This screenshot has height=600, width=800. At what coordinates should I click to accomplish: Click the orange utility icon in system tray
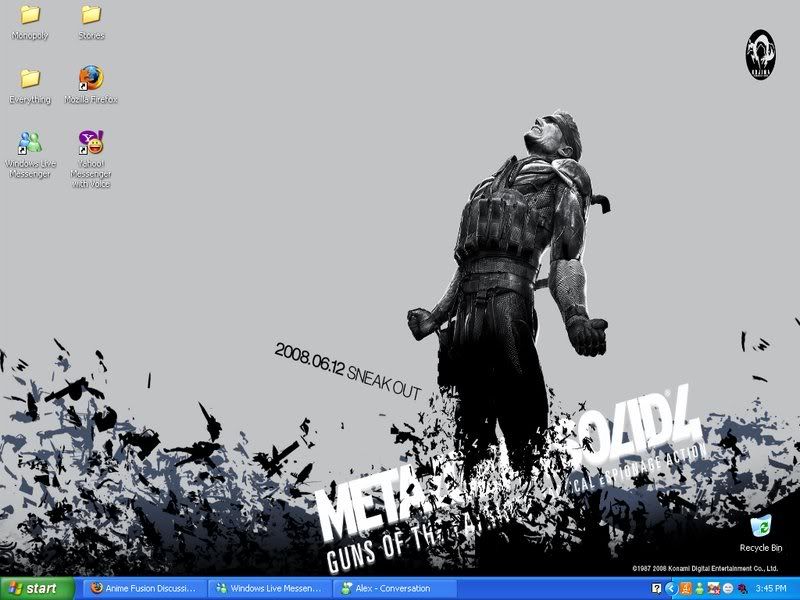coord(683,587)
